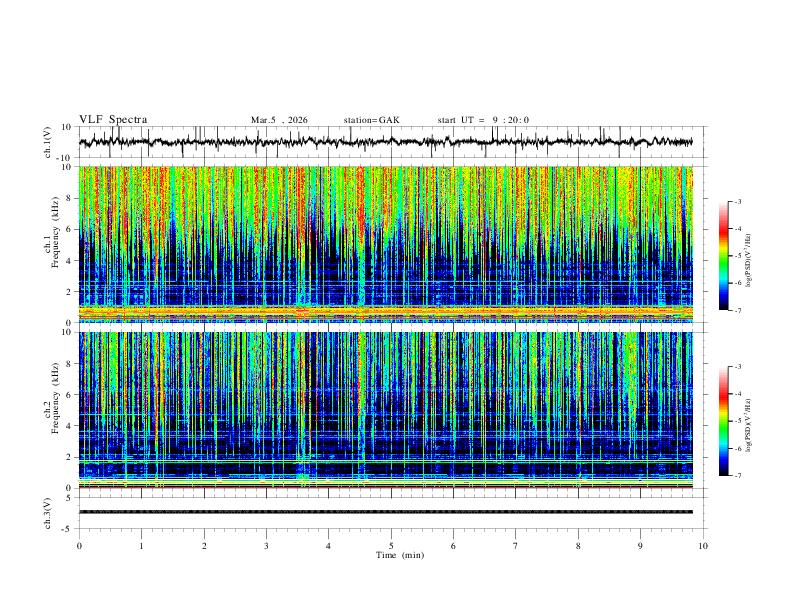
Task: Click the "1" tick on the time axis
Action: [141, 546]
